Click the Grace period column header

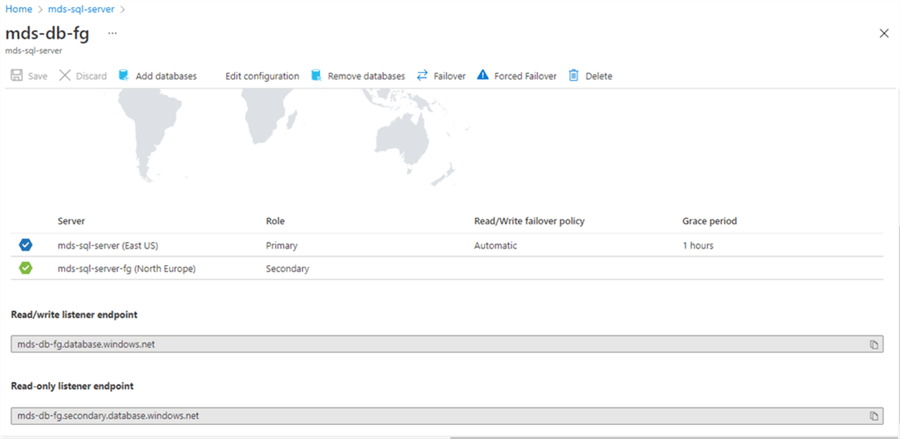coord(709,221)
